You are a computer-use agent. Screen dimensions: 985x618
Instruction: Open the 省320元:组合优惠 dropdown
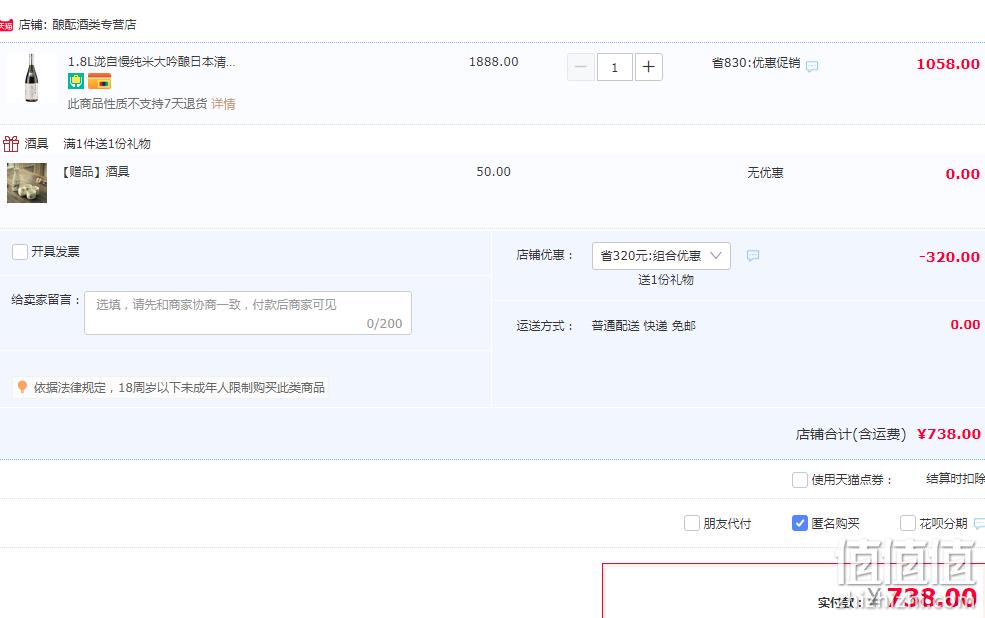[661, 256]
